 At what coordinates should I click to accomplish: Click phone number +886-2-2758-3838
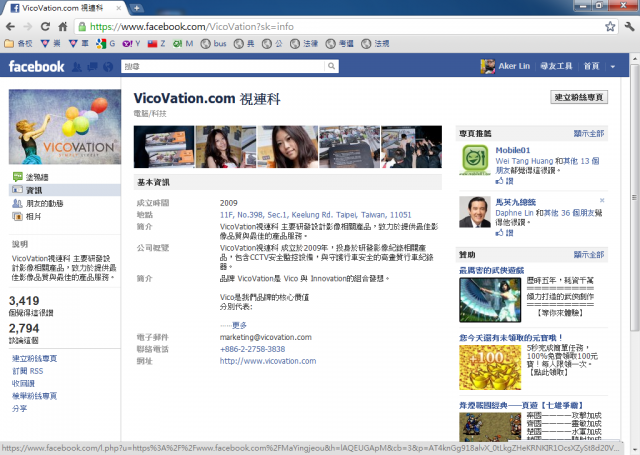[252, 349]
